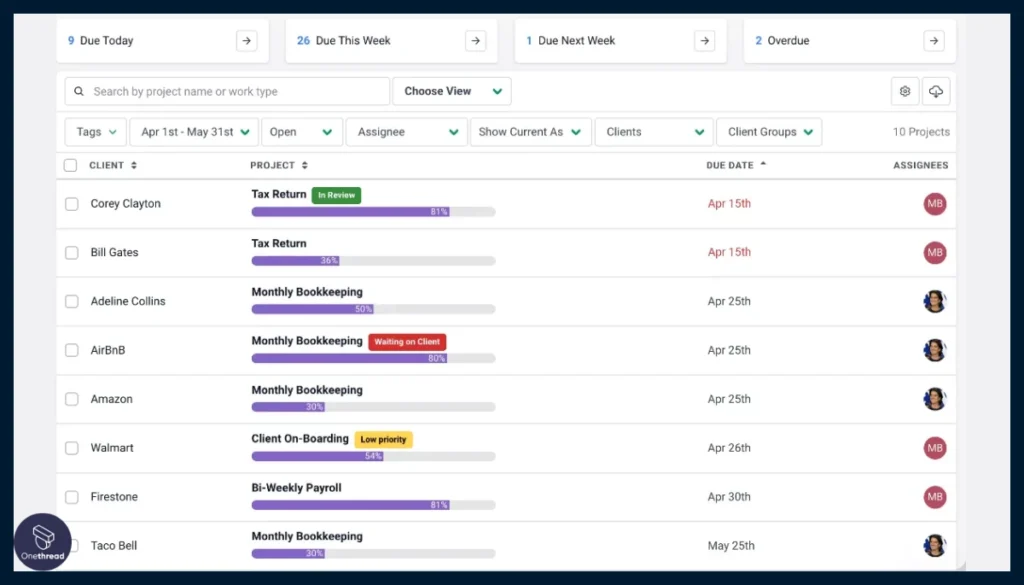Open the Bi-Weekly Payroll project
Image resolution: width=1024 pixels, height=585 pixels.
point(296,487)
